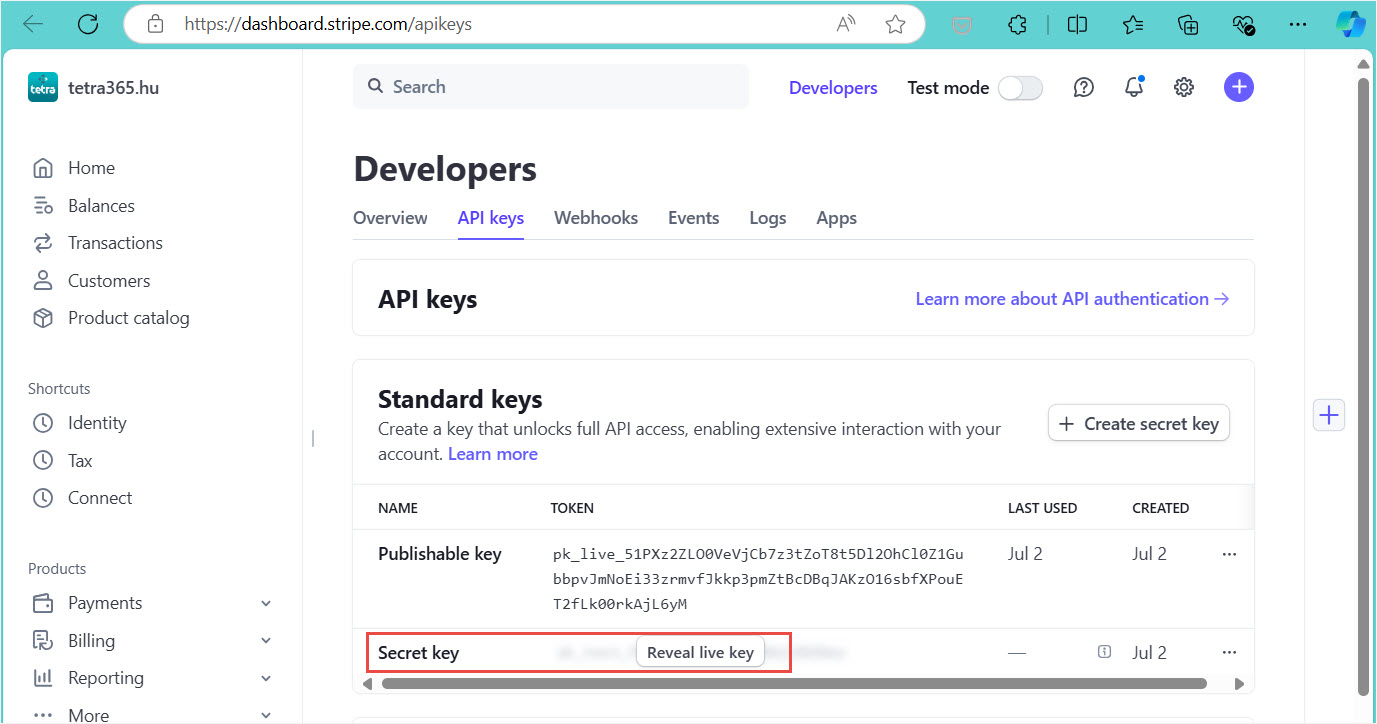Expand the Reporting section chevron

pyautogui.click(x=265, y=678)
